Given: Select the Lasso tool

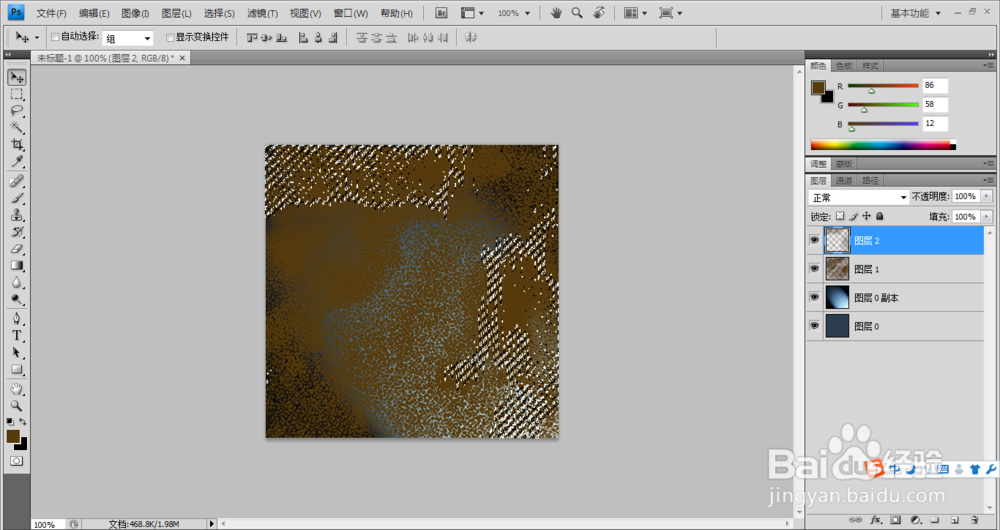Looking at the screenshot, I should pos(17,111).
